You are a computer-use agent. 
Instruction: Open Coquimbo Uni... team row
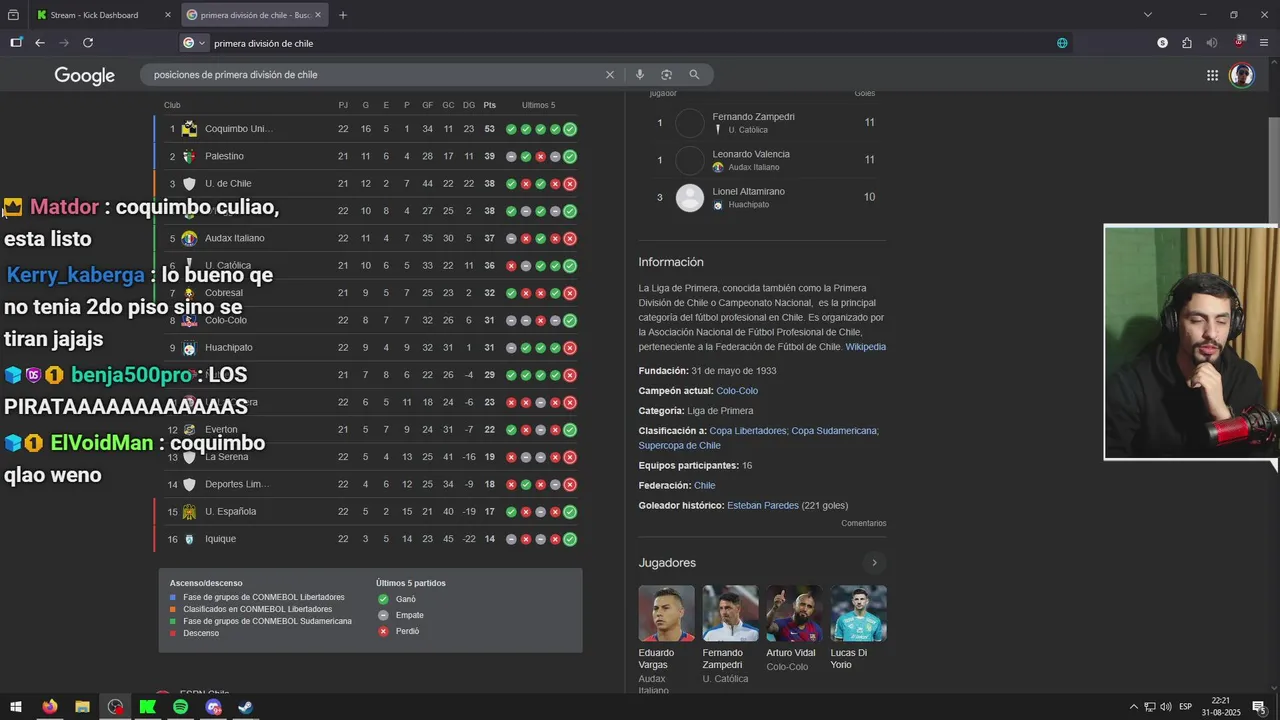coord(368,129)
